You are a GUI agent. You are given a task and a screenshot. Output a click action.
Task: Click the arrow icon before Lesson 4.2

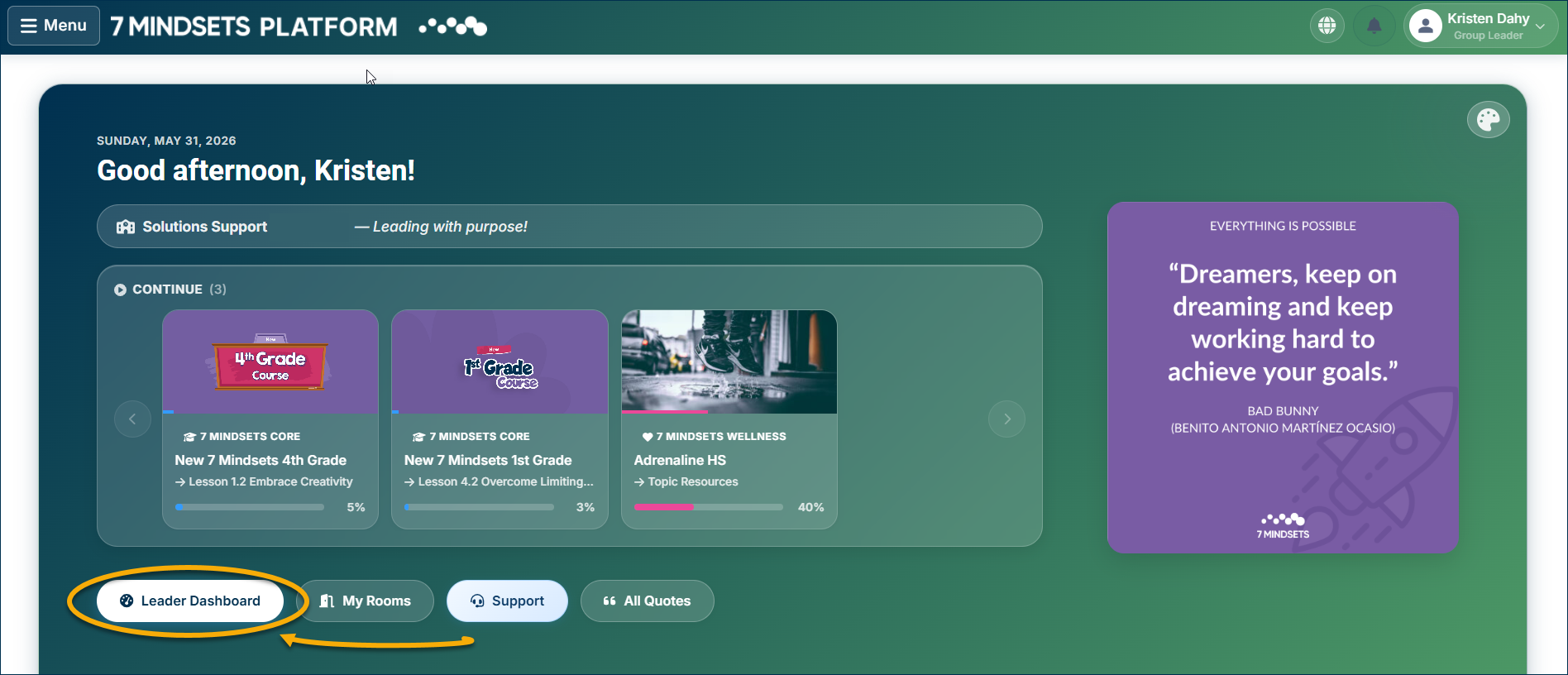(x=409, y=482)
